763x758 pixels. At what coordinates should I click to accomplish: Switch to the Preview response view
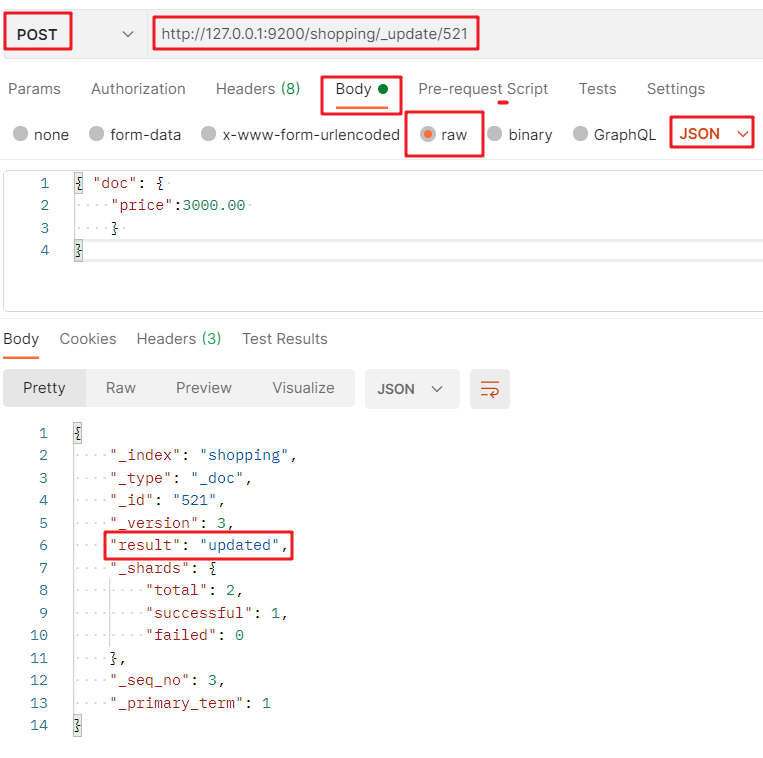point(203,388)
